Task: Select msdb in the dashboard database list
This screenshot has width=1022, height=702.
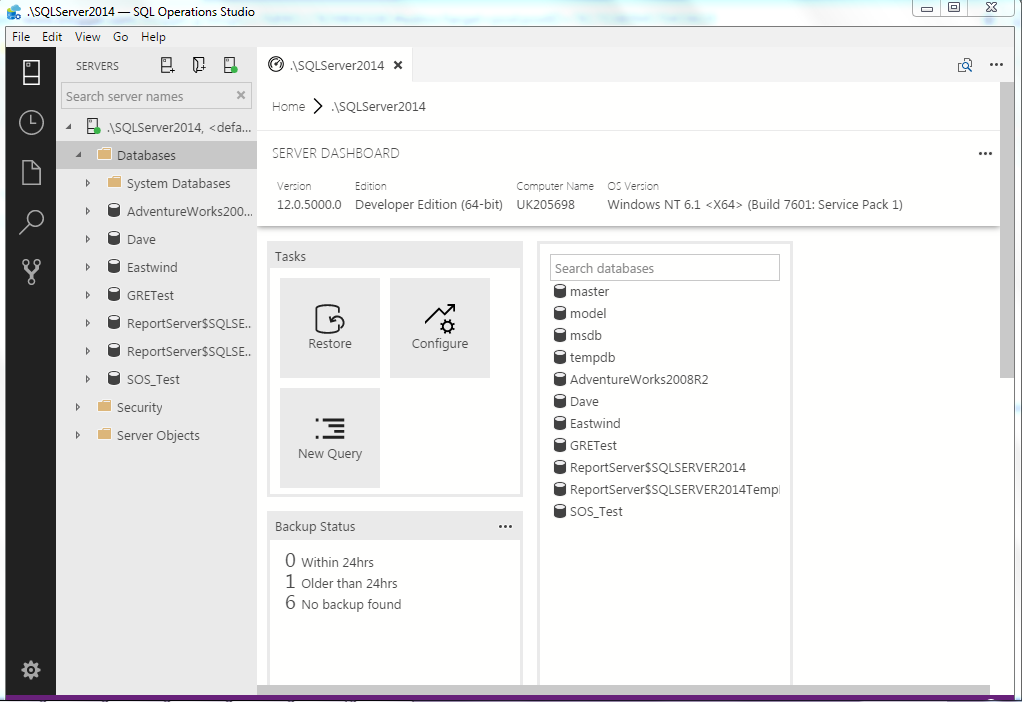Action: click(x=585, y=336)
